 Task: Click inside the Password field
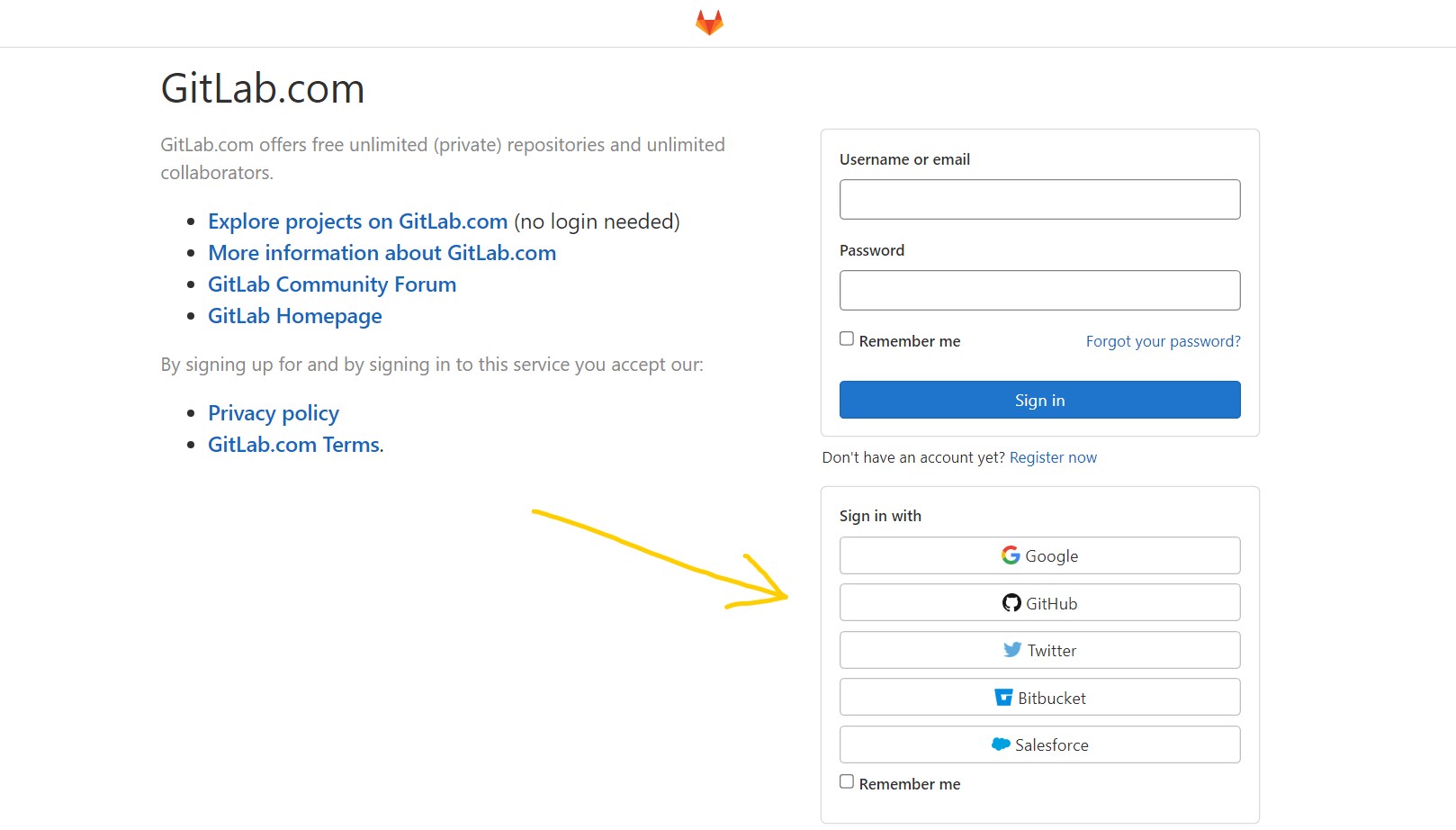(1039, 290)
